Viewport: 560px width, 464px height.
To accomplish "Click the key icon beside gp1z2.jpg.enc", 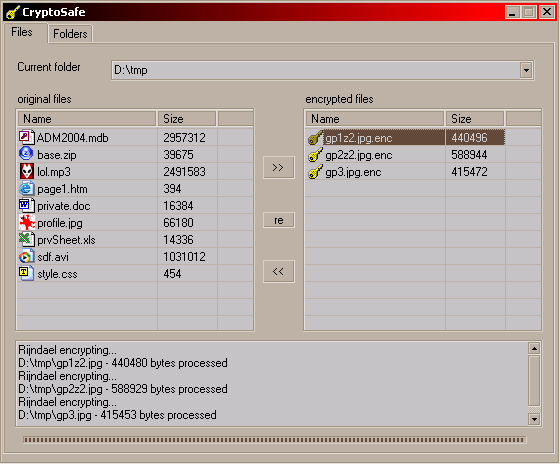I will [315, 138].
